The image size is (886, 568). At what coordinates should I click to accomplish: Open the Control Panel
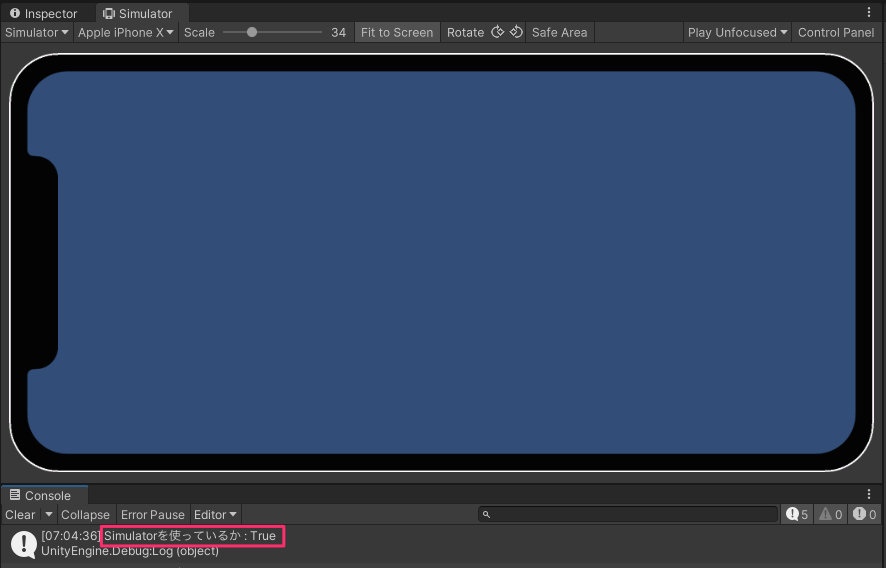point(836,32)
